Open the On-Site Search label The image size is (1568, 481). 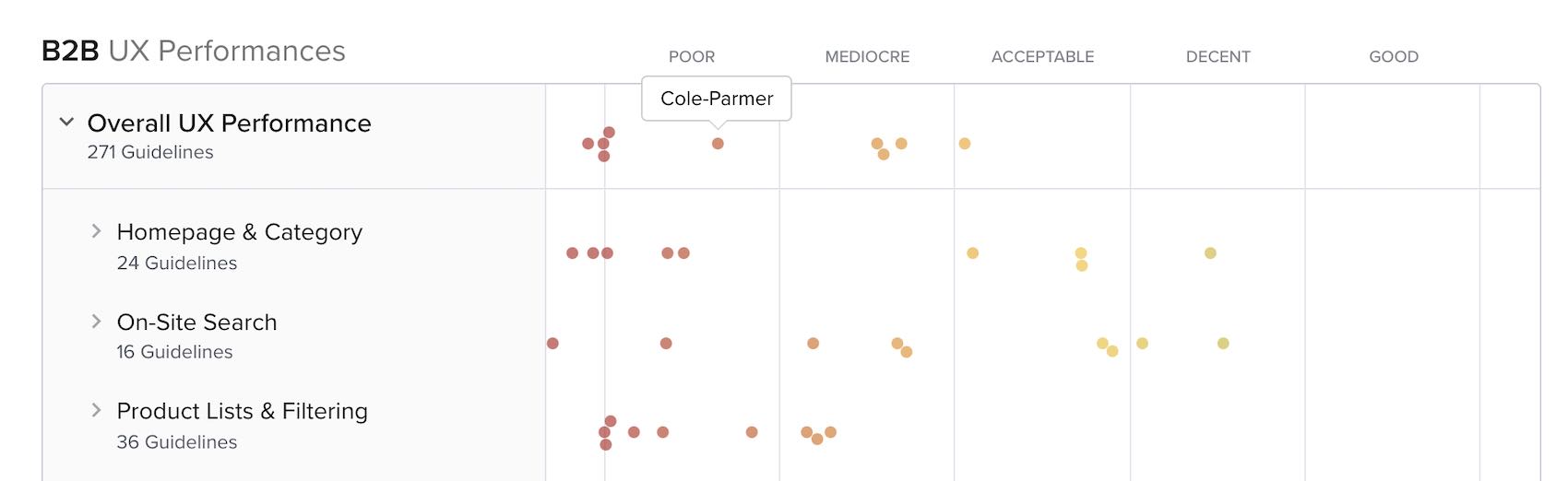point(196,323)
